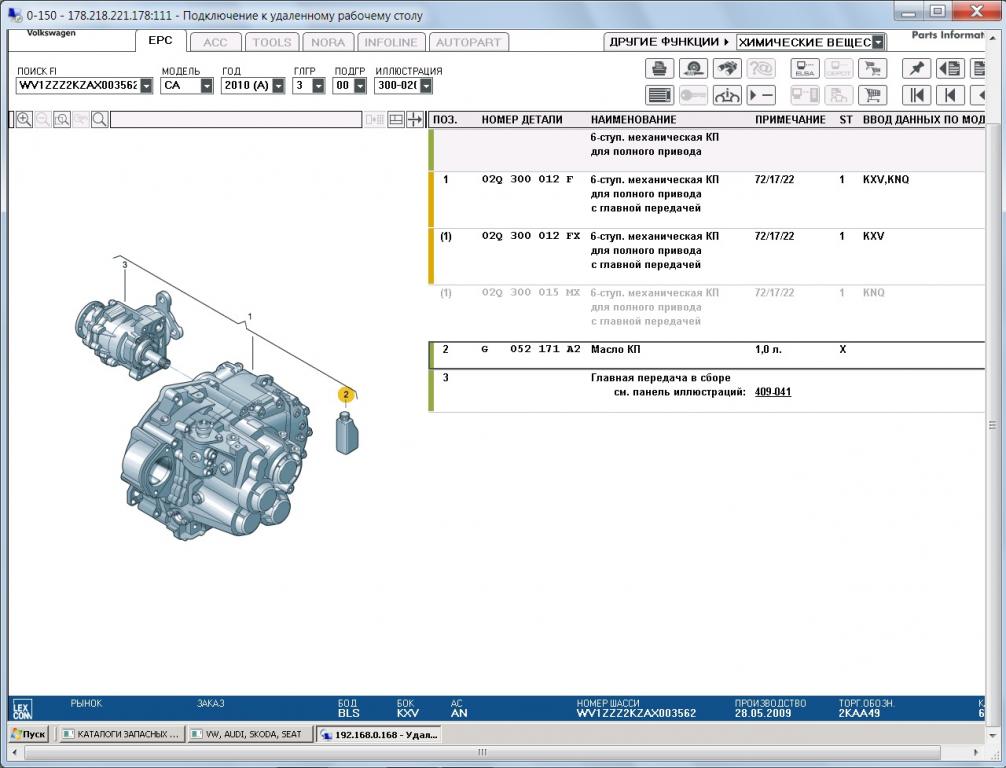
Task: Switch to the ACC tab
Action: click(216, 42)
